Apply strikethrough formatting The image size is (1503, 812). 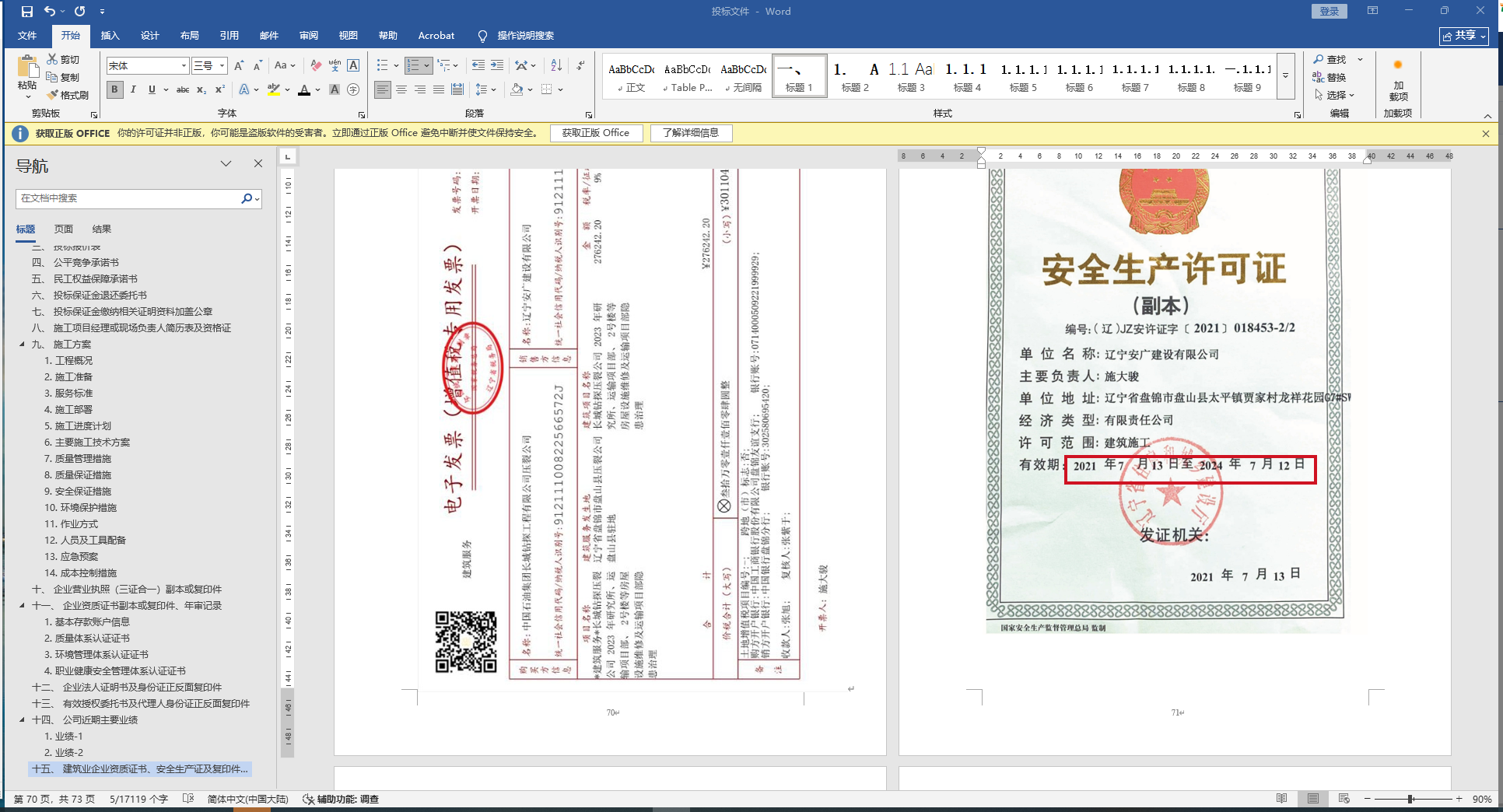(183, 90)
